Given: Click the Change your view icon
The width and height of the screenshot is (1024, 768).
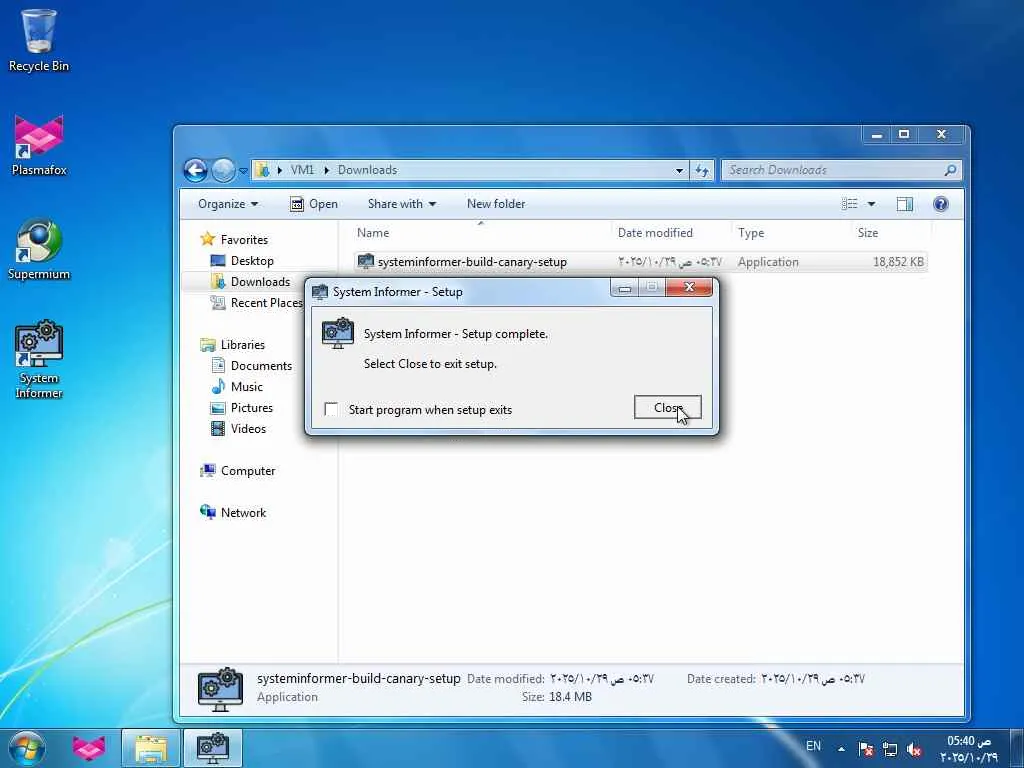Looking at the screenshot, I should [850, 204].
